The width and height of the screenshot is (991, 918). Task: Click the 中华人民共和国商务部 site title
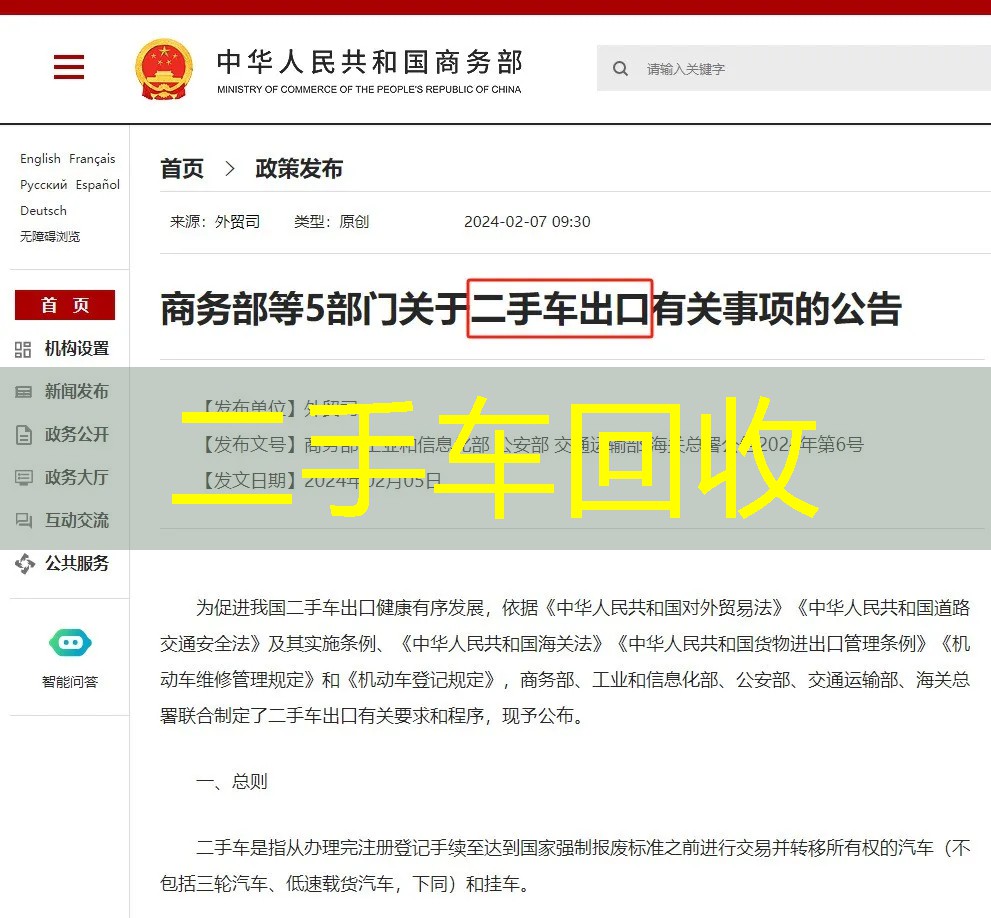[370, 62]
